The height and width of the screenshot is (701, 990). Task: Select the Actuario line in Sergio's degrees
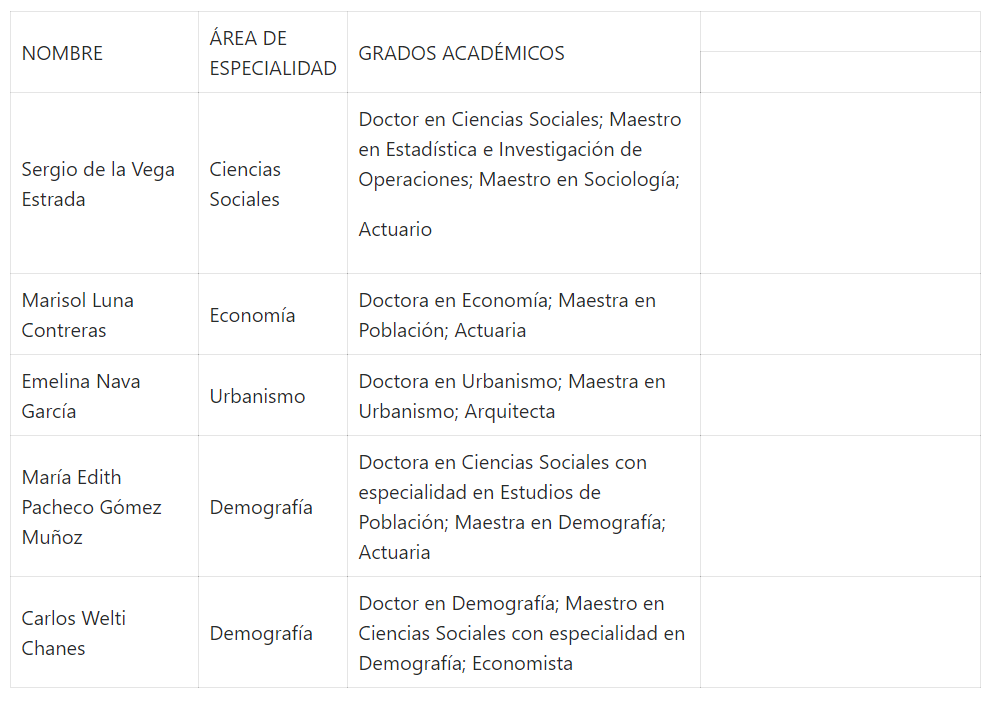tap(395, 230)
